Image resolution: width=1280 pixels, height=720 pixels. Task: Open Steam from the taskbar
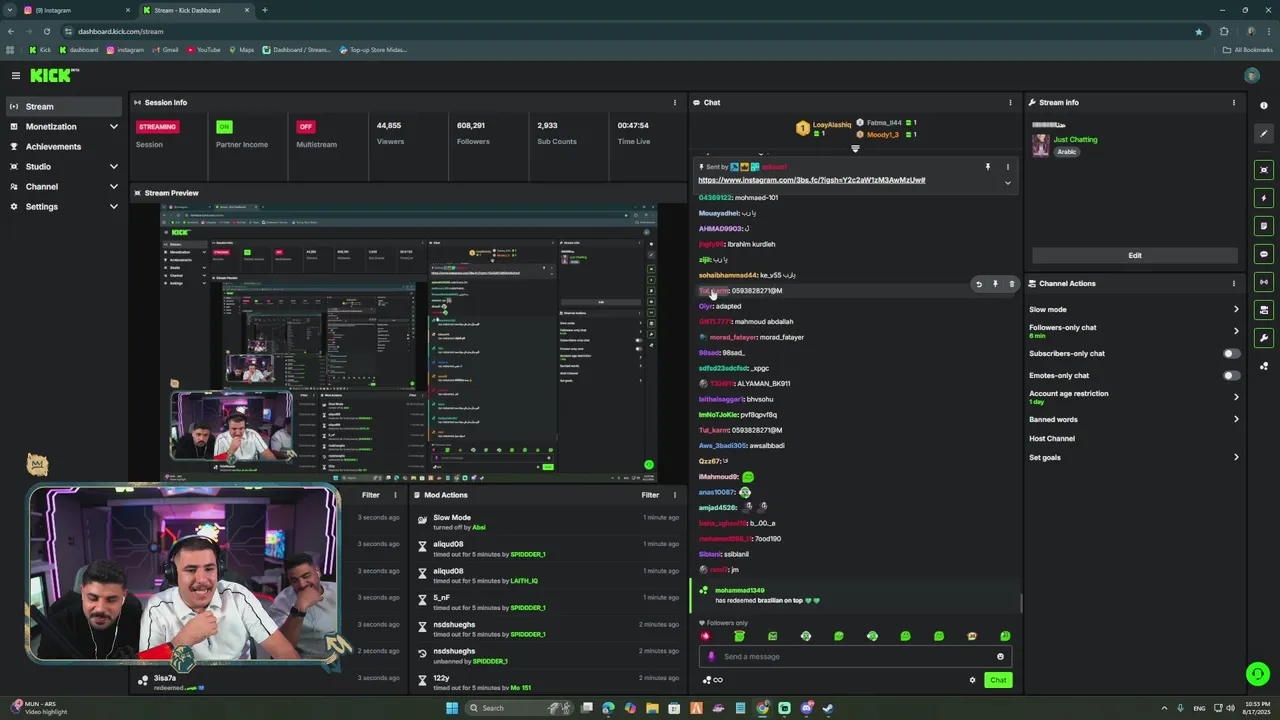pos(828,708)
